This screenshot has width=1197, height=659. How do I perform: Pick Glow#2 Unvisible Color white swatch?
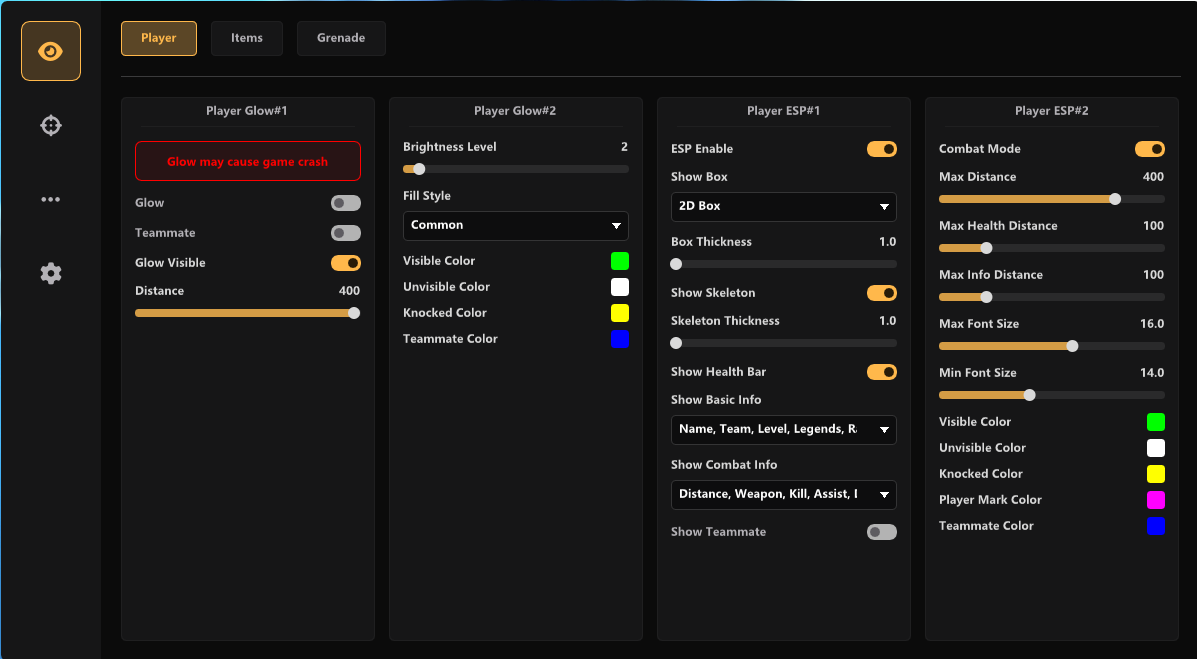click(620, 287)
